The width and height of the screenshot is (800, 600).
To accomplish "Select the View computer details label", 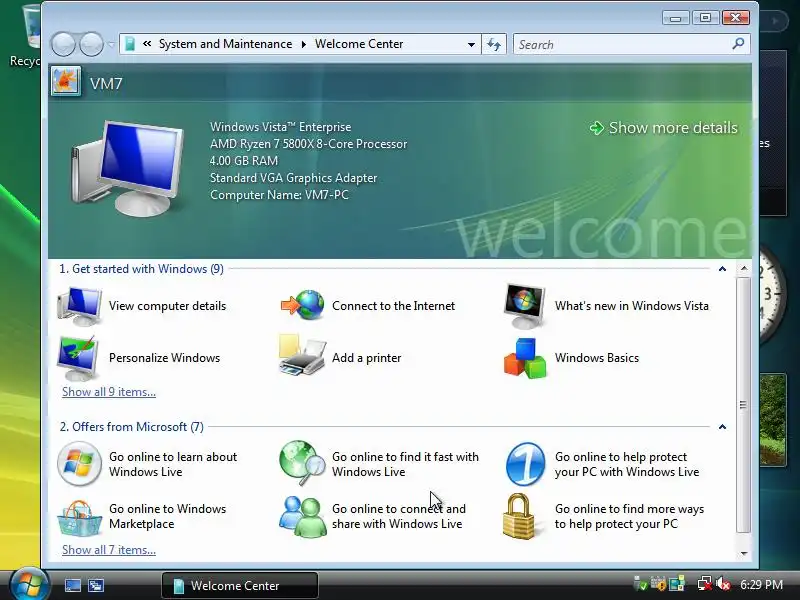I will 167,306.
